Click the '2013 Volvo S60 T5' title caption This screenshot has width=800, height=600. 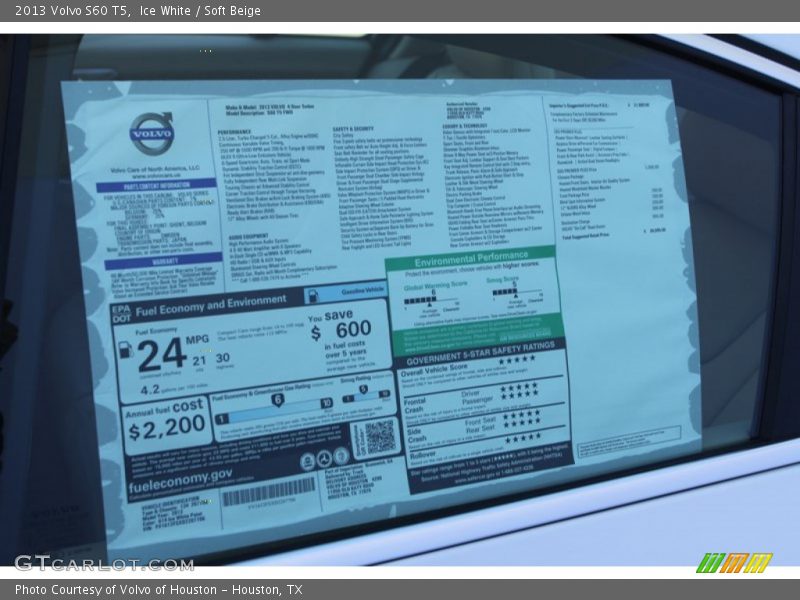click(71, 11)
